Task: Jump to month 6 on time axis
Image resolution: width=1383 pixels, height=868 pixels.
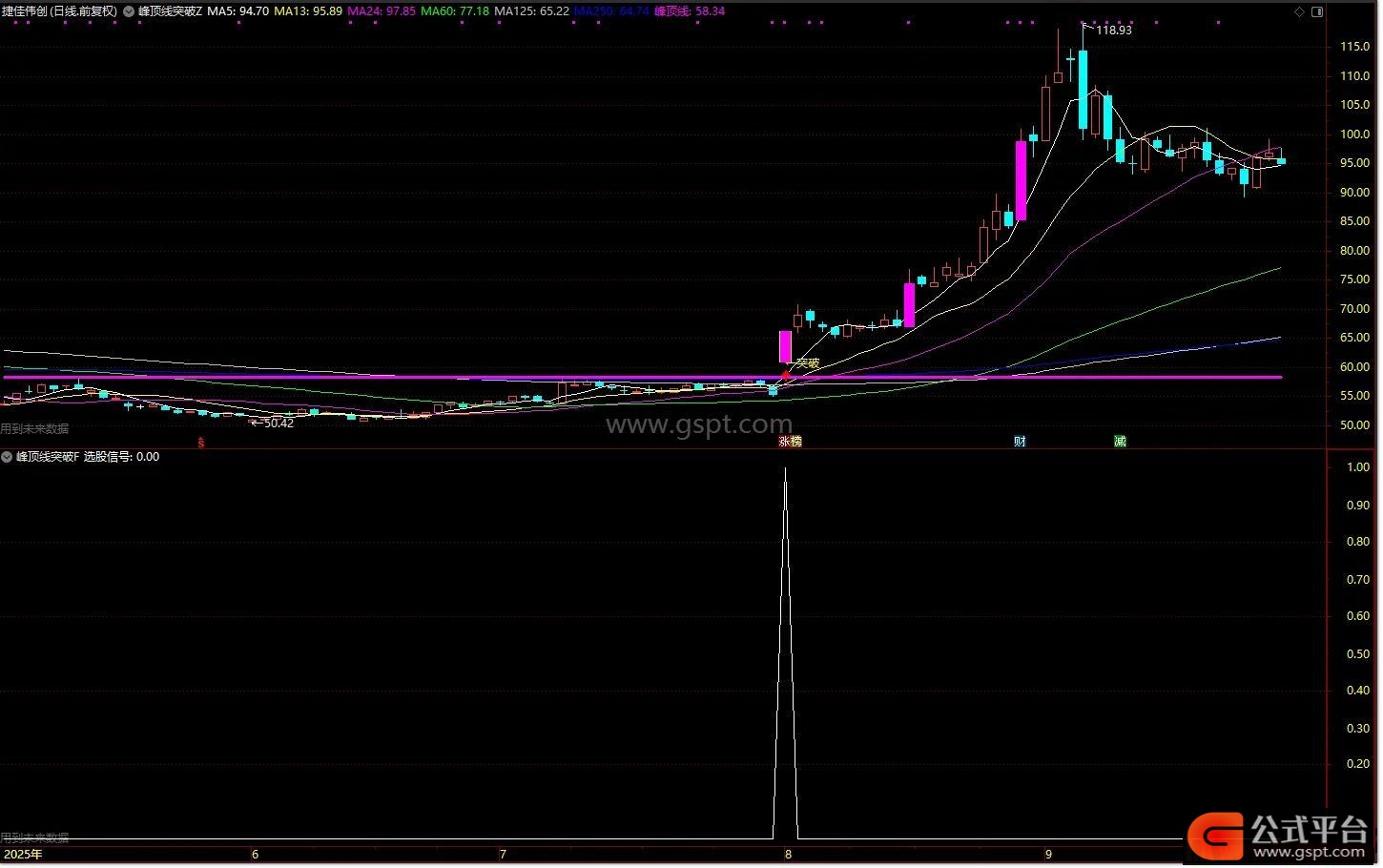Action: (x=255, y=855)
